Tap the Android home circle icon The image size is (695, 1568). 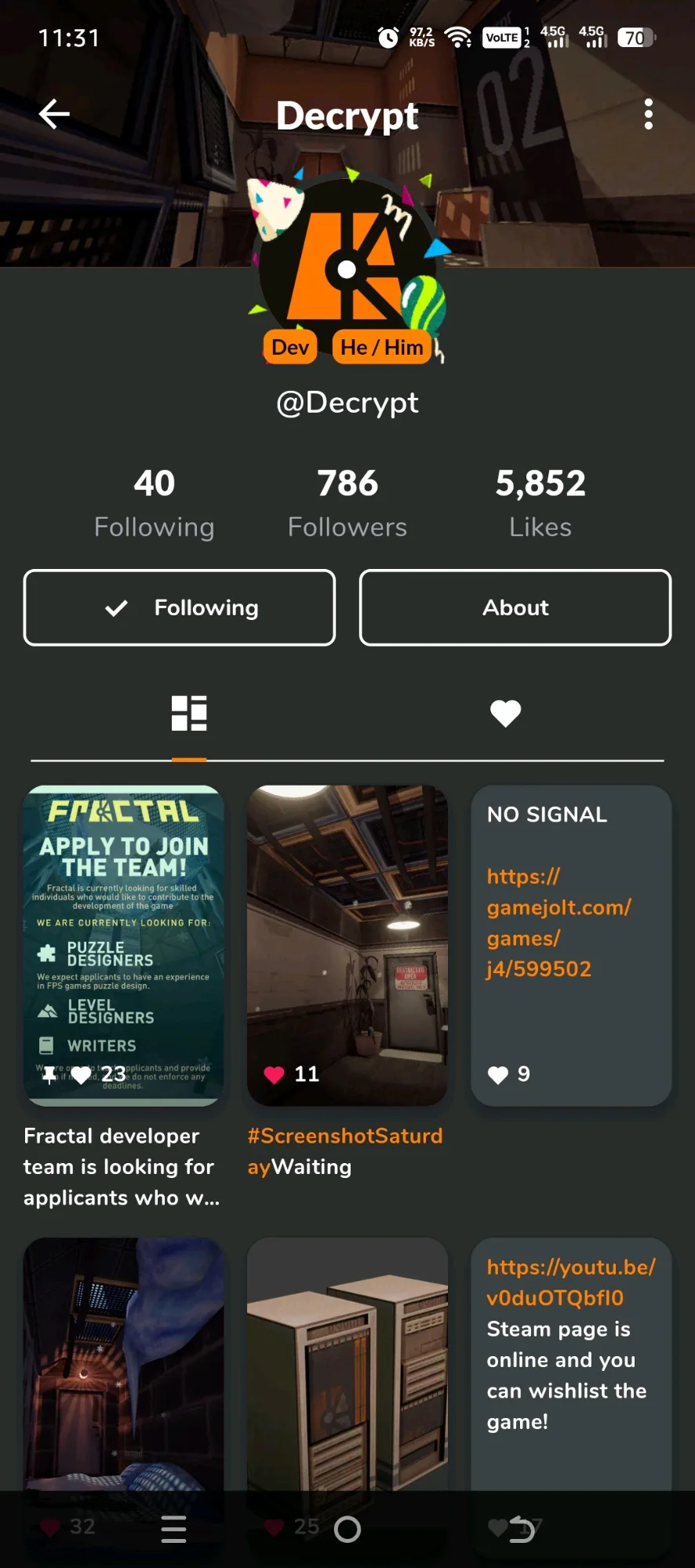tap(347, 1529)
